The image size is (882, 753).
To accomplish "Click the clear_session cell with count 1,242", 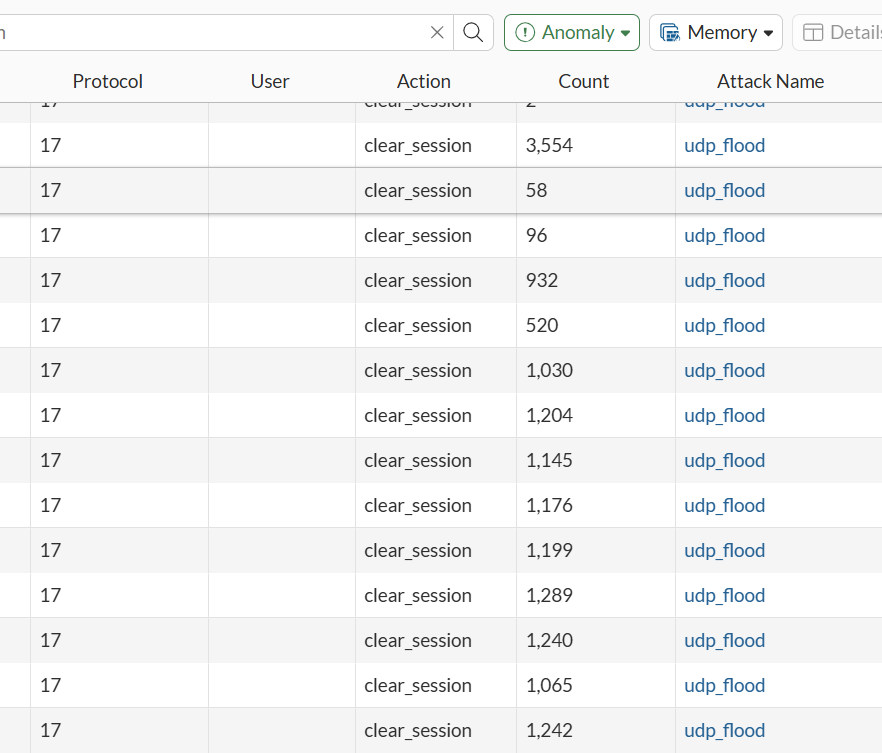I will [418, 731].
